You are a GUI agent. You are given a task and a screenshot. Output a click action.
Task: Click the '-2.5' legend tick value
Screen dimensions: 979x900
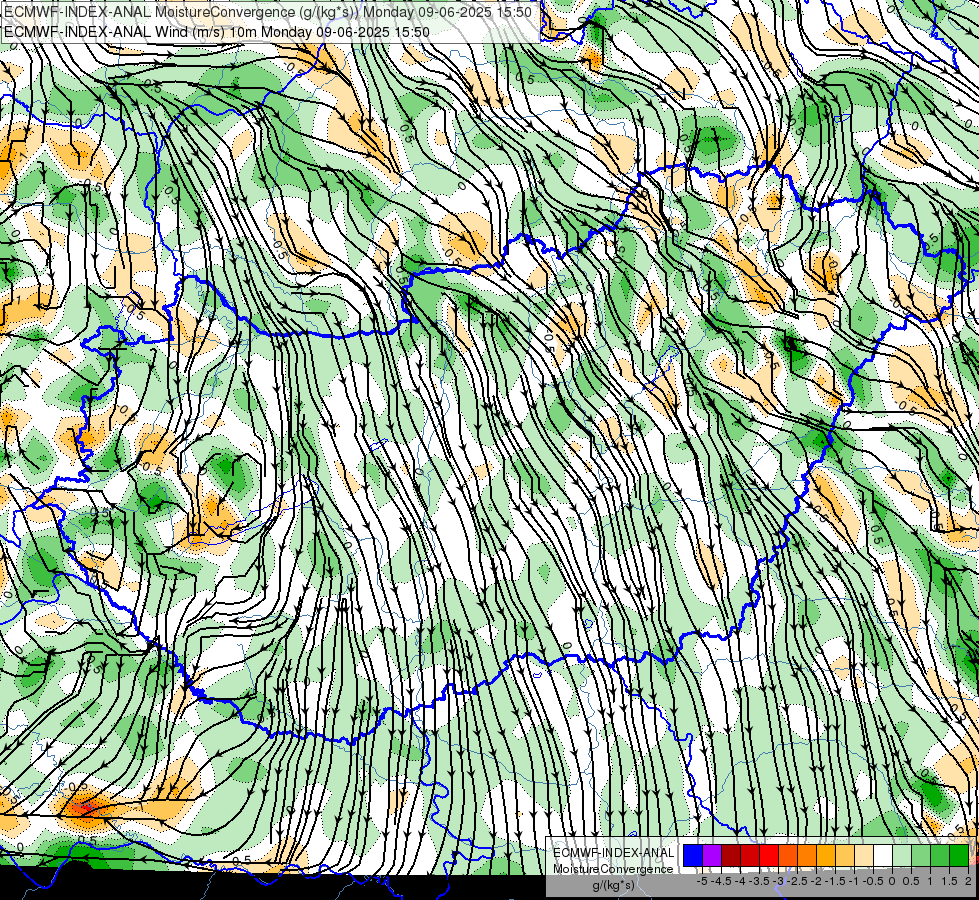tap(797, 881)
